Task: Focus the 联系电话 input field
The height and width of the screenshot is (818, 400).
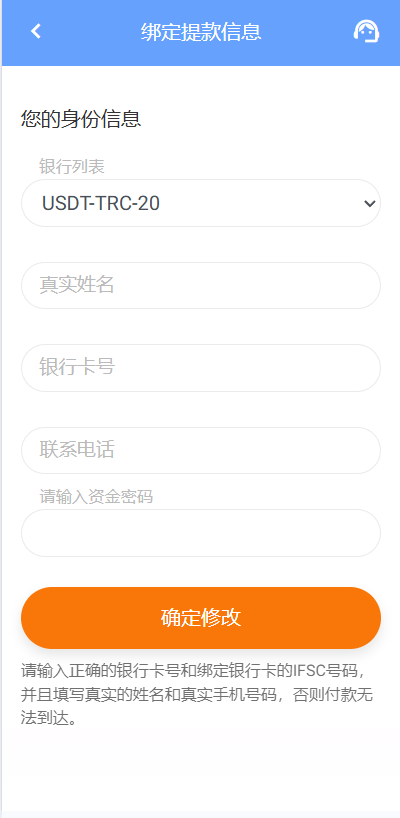Action: click(201, 450)
